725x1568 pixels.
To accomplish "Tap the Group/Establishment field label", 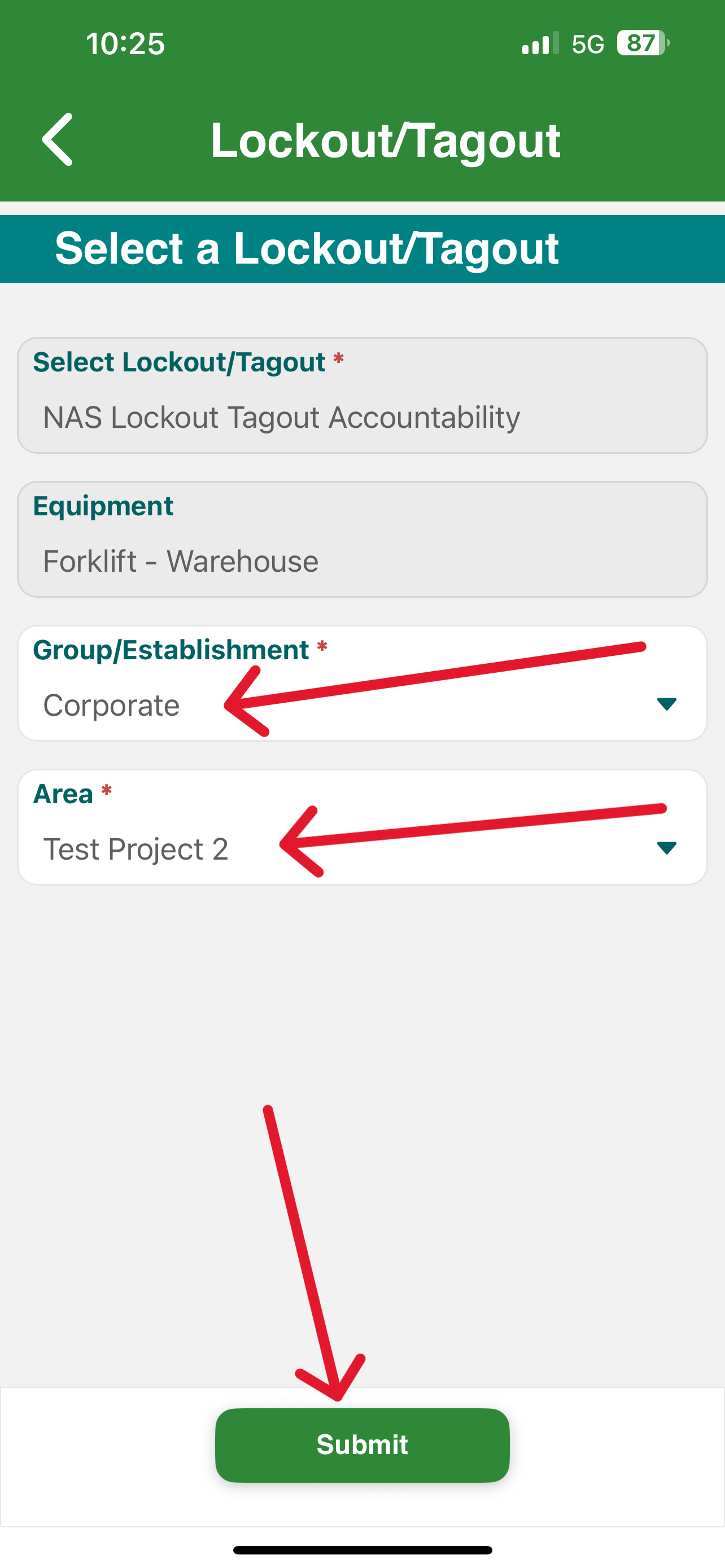I will pos(171,650).
